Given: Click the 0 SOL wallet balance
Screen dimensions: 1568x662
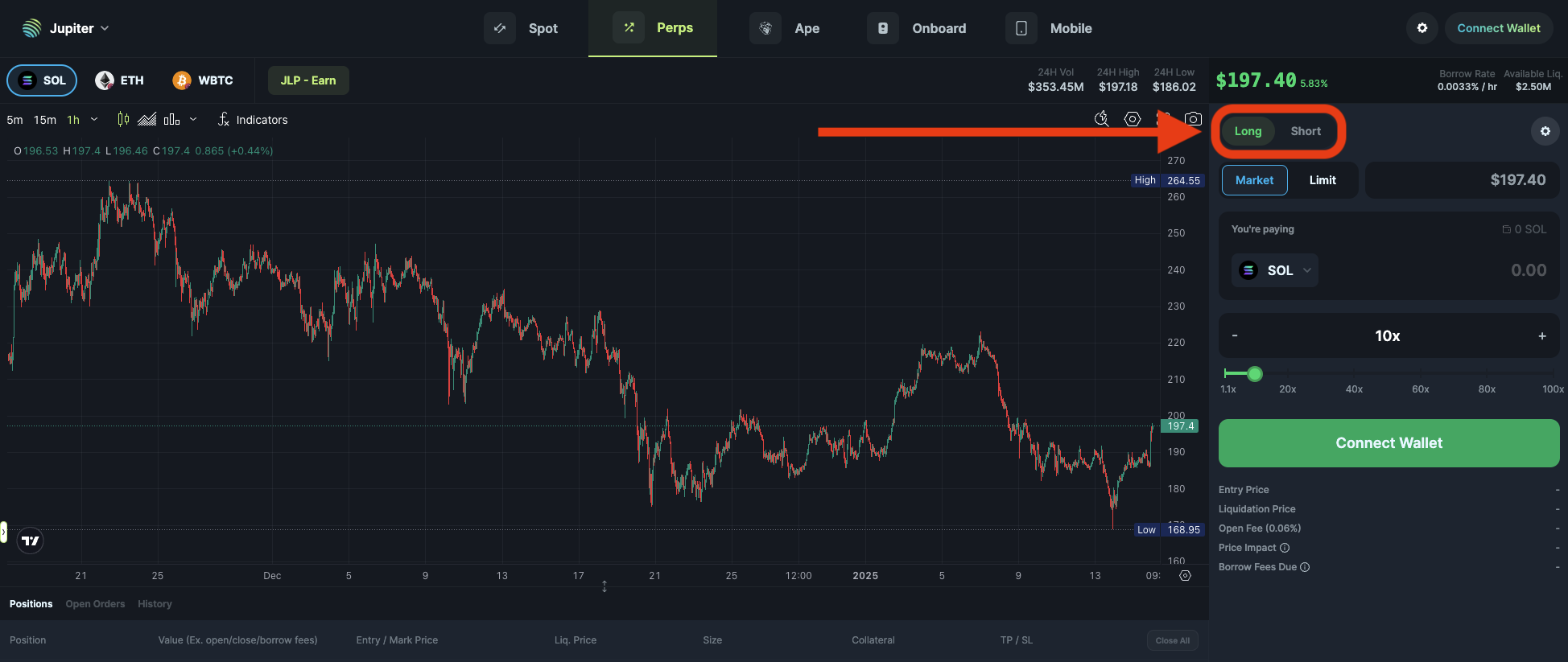Looking at the screenshot, I should point(1524,229).
